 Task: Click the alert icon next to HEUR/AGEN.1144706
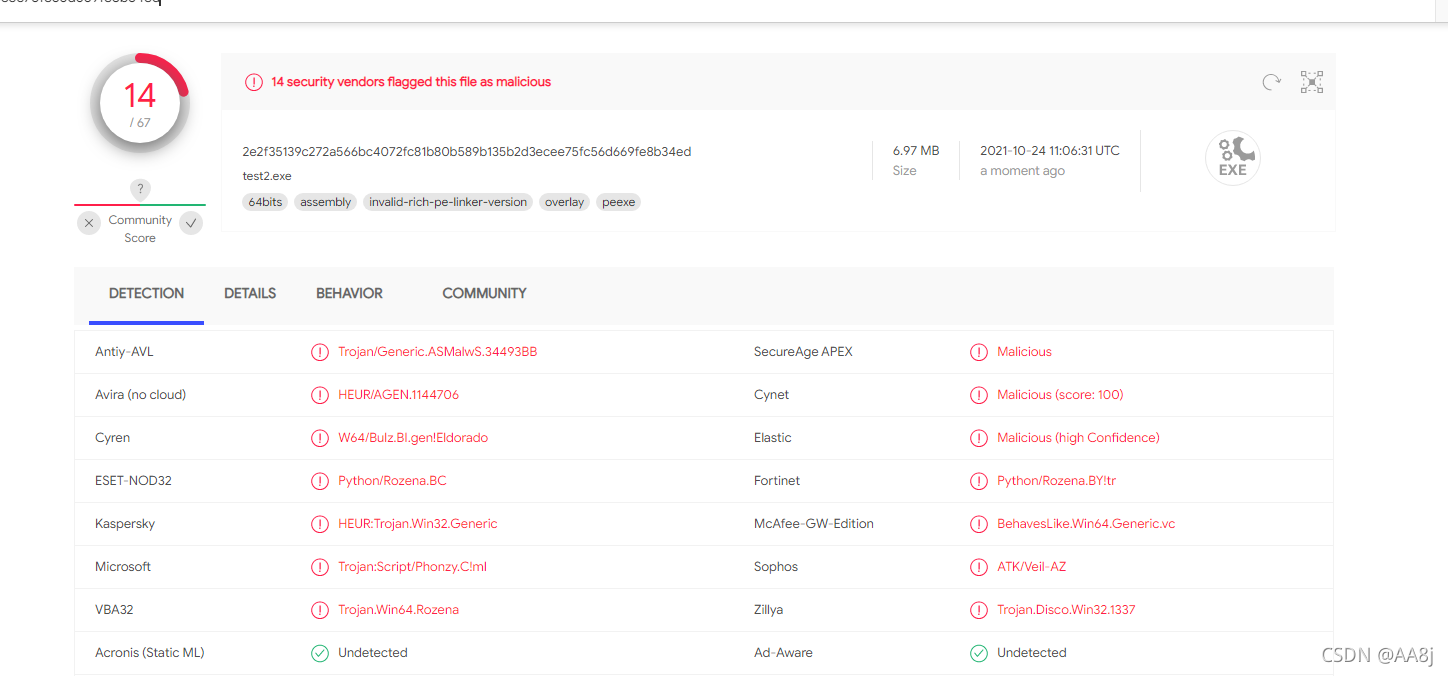(320, 395)
